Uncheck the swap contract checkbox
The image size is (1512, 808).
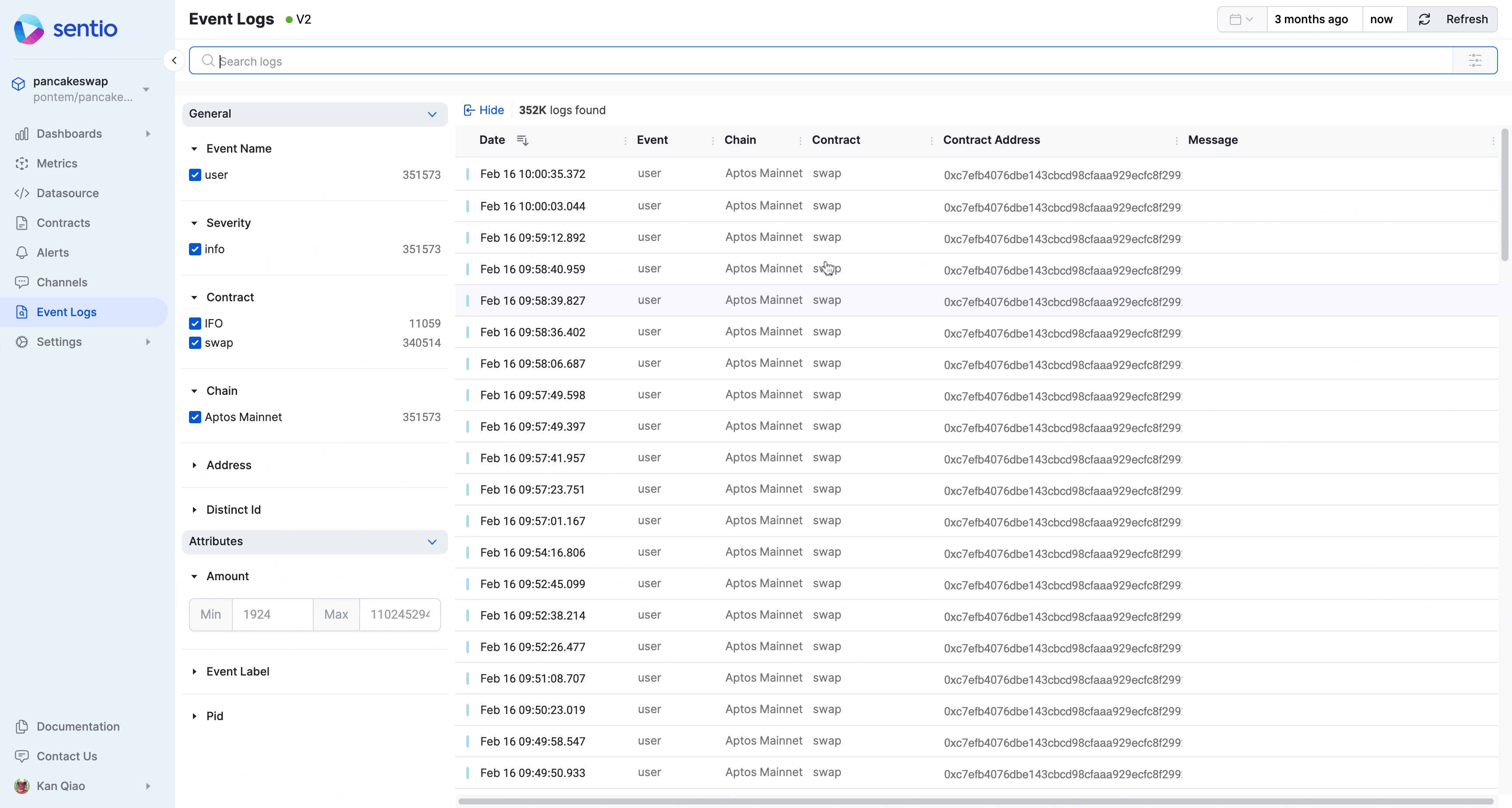195,343
